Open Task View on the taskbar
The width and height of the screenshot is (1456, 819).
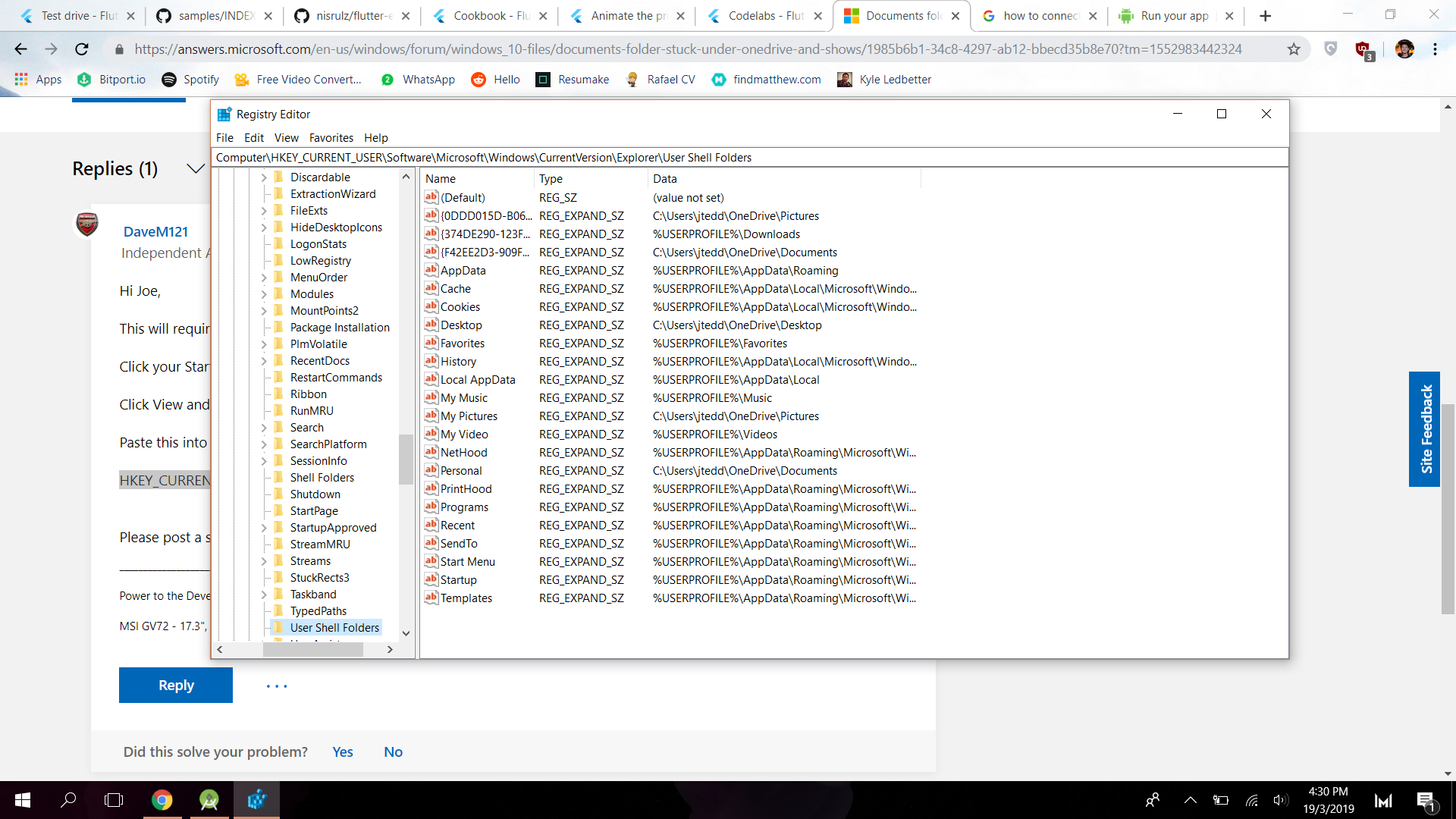pos(114,800)
